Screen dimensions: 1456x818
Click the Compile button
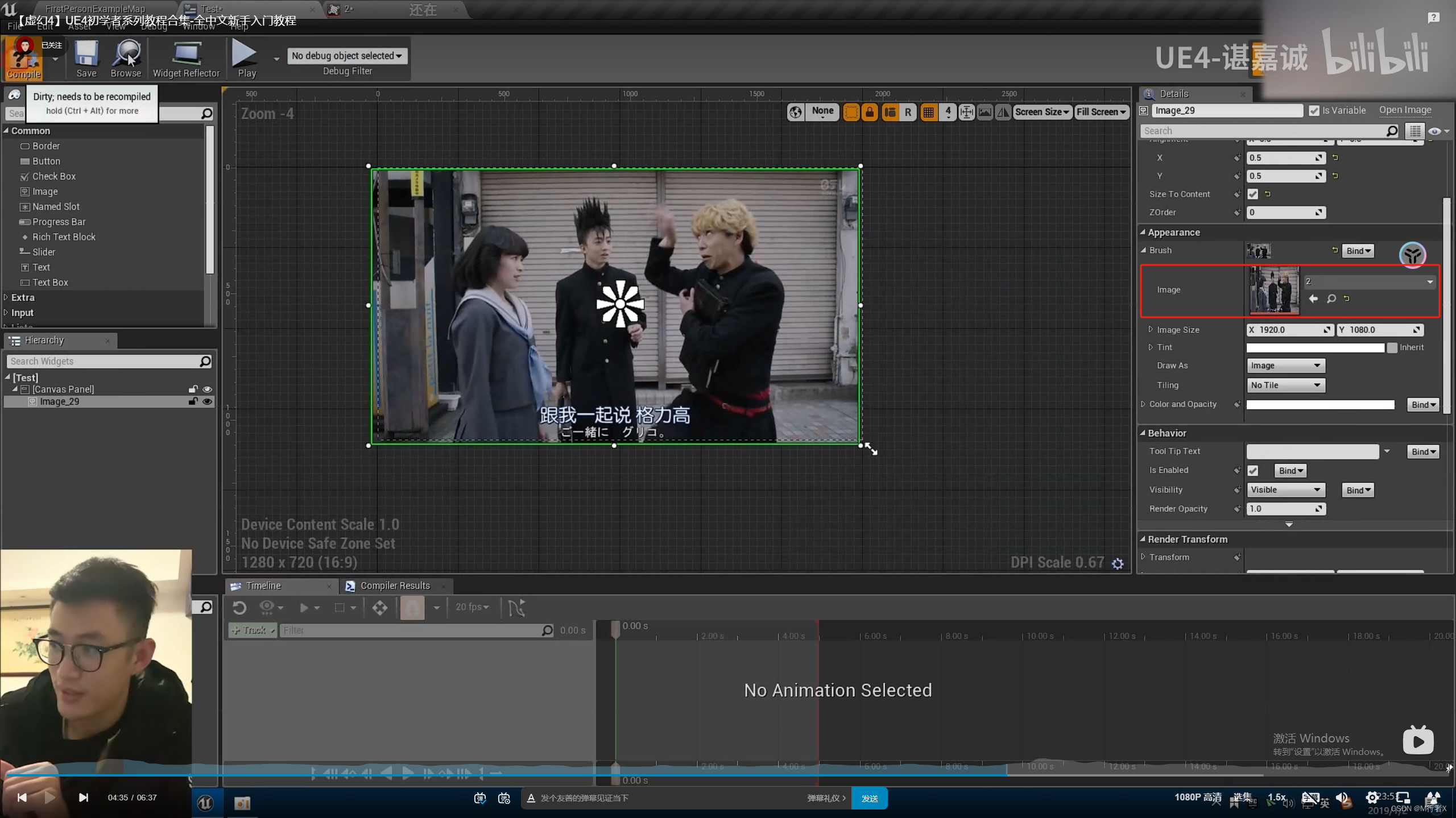click(x=23, y=59)
